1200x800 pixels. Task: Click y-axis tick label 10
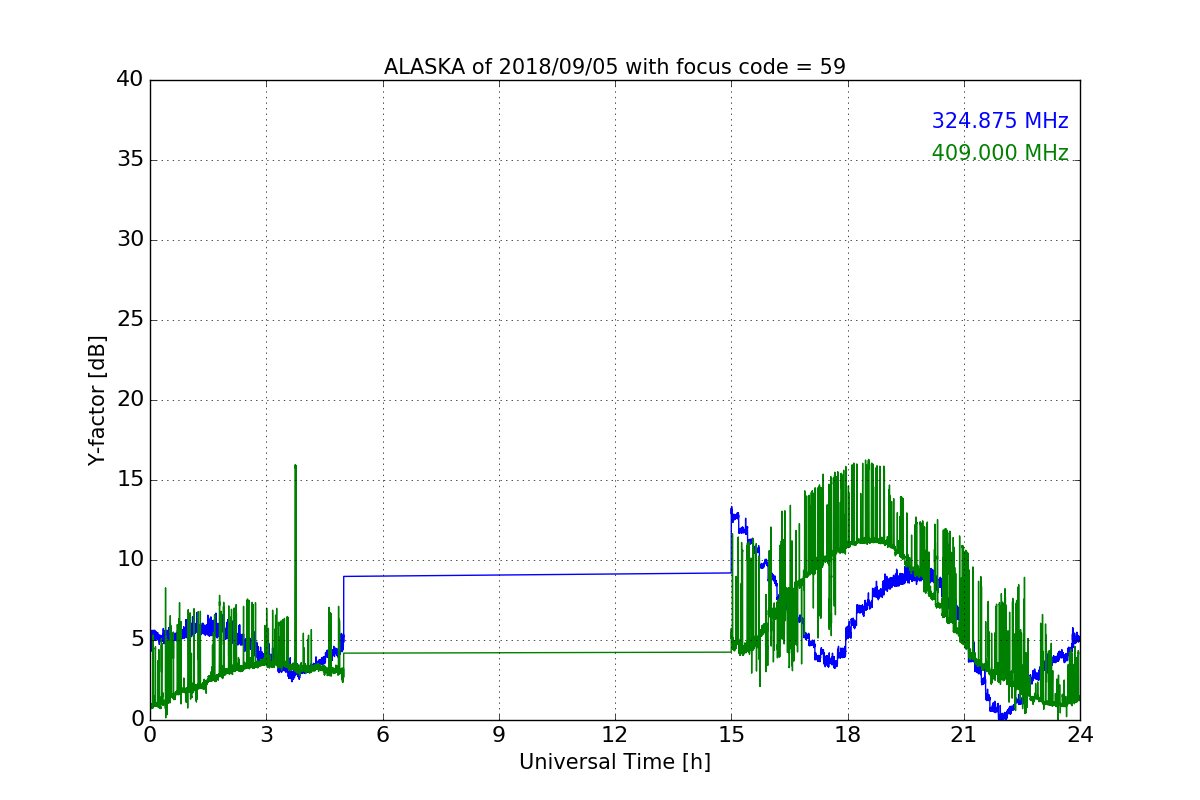coord(129,560)
